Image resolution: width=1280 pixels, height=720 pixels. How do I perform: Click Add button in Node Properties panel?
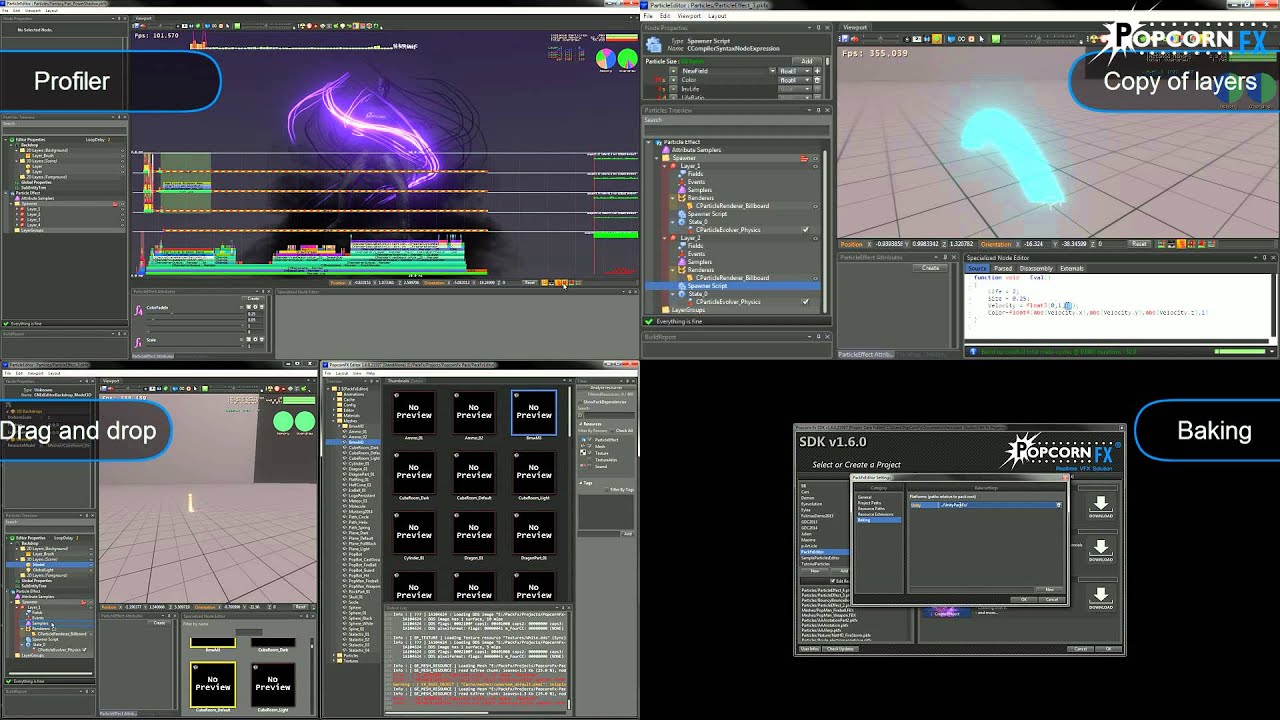pos(807,61)
